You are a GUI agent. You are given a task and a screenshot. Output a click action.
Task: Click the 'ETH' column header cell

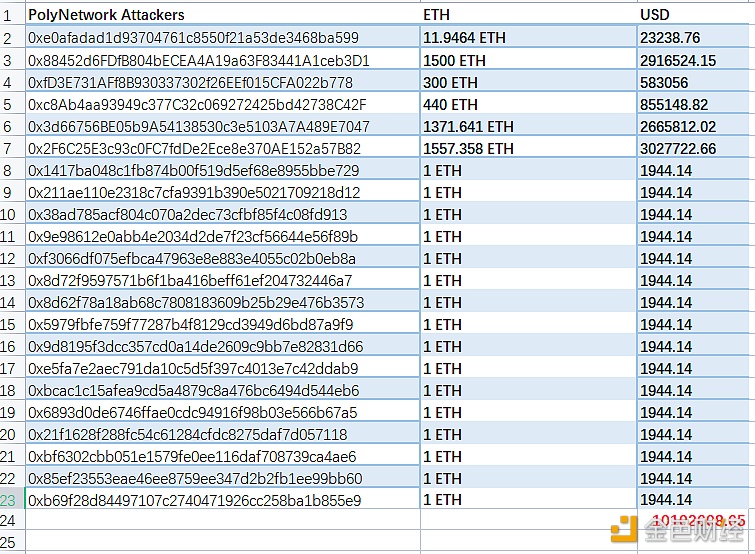[529, 15]
